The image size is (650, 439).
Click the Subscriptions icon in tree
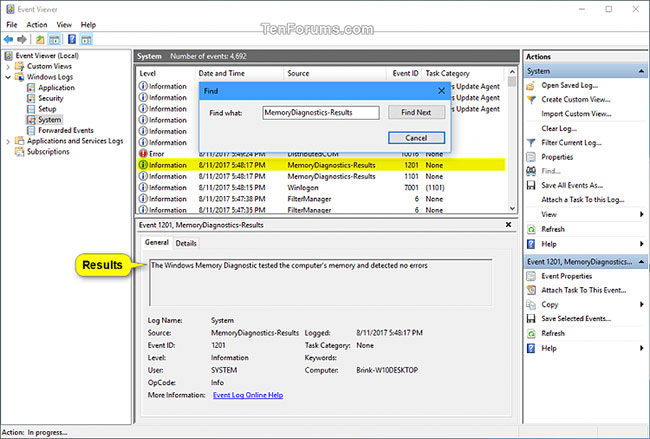click(19, 152)
